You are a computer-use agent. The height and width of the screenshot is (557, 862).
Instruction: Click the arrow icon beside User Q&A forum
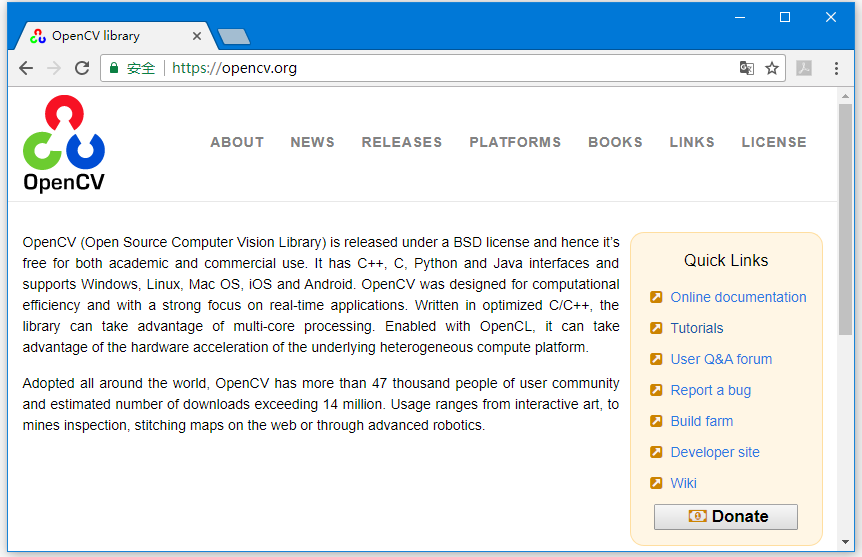coord(656,359)
